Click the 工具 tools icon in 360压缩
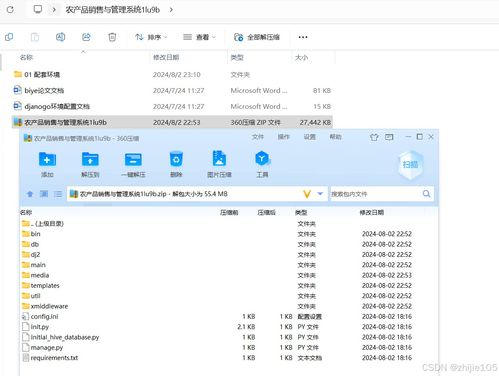The height and width of the screenshot is (376, 499). pos(262,164)
